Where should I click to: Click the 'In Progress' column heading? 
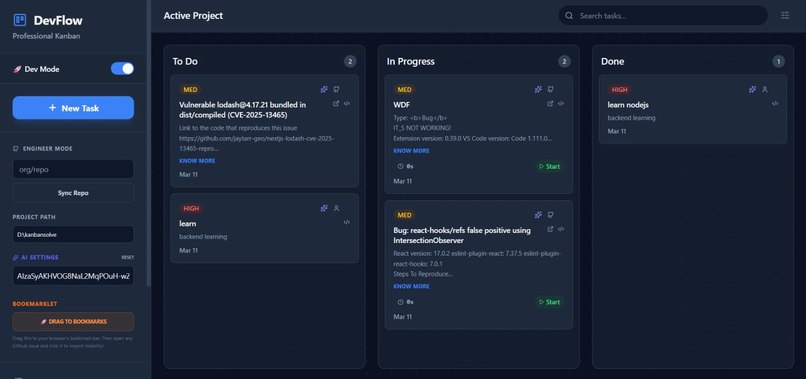pyautogui.click(x=411, y=61)
